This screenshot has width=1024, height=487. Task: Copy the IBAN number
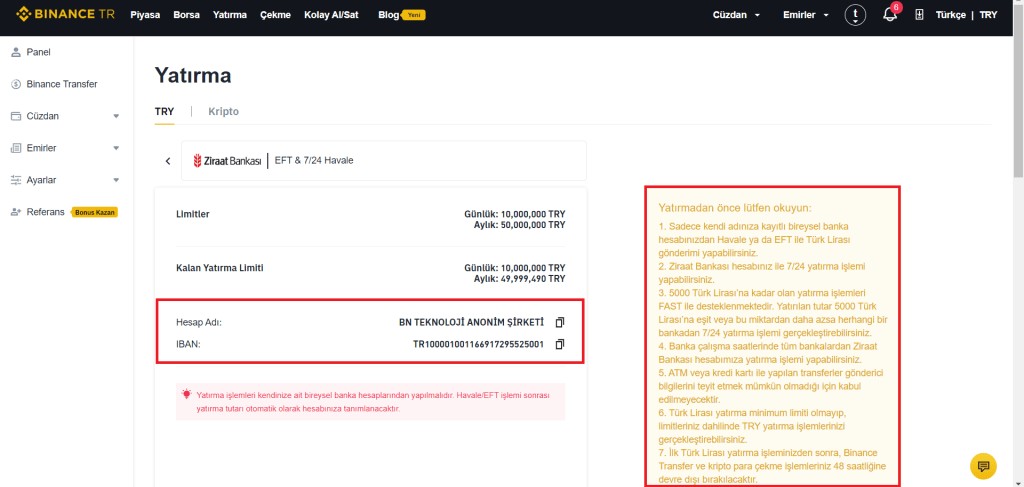coord(560,344)
